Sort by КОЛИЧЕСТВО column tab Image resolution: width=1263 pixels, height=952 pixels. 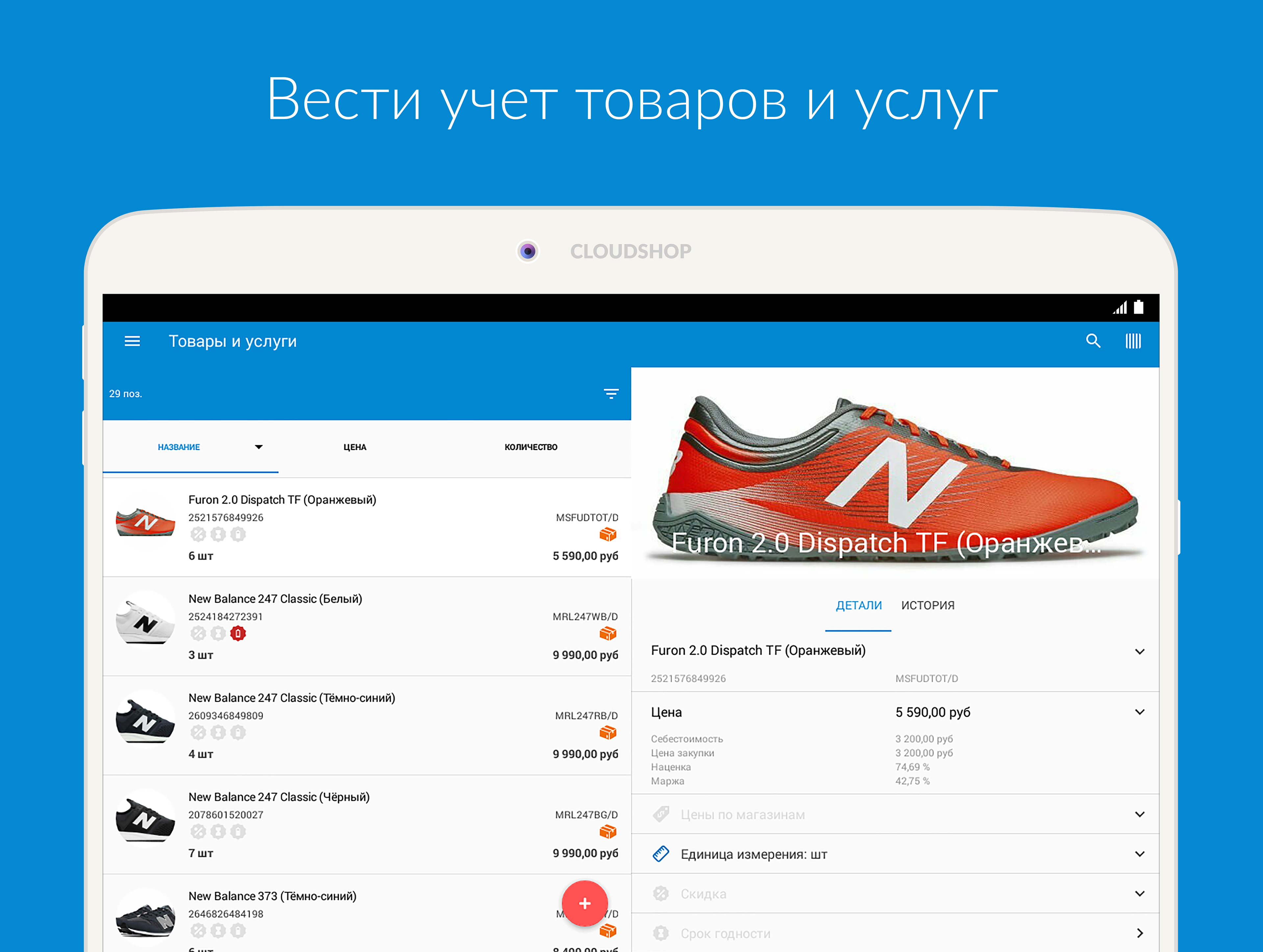point(531,448)
